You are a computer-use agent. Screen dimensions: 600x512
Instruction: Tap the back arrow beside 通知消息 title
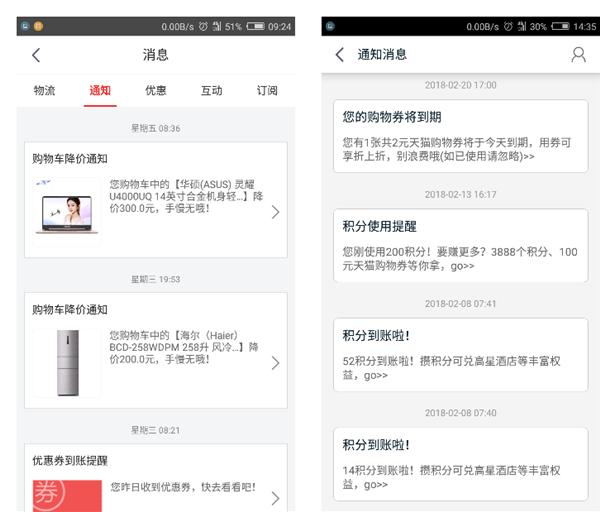click(340, 55)
